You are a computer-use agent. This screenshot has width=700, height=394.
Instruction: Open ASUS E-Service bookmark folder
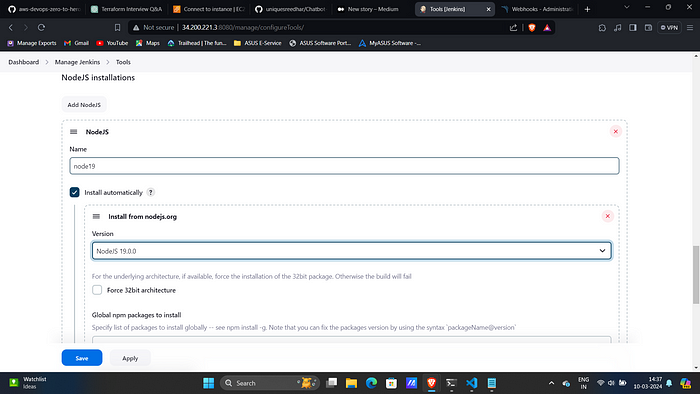[x=258, y=43]
